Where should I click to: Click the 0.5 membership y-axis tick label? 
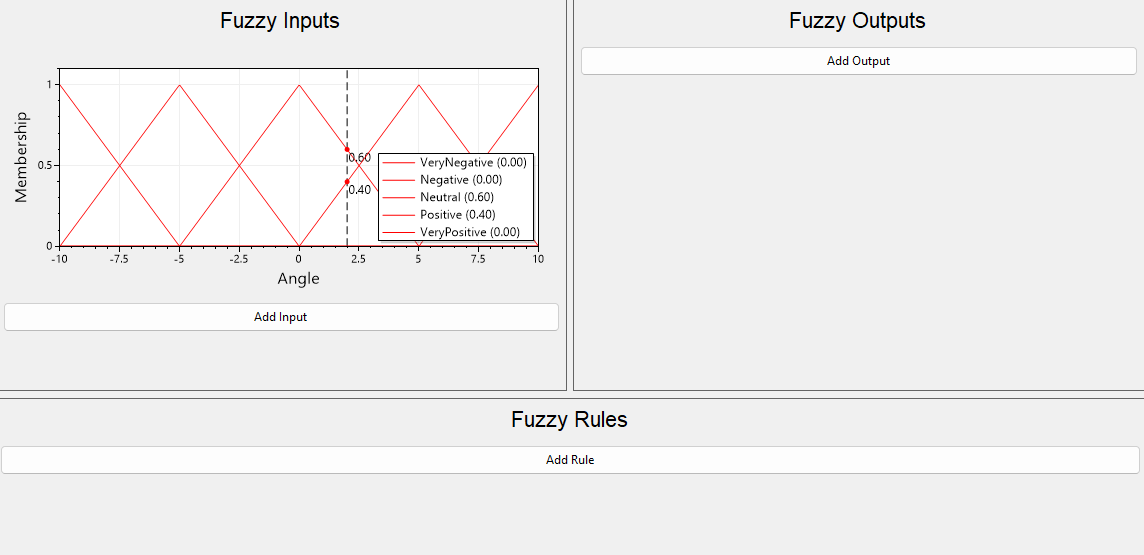coord(45,166)
